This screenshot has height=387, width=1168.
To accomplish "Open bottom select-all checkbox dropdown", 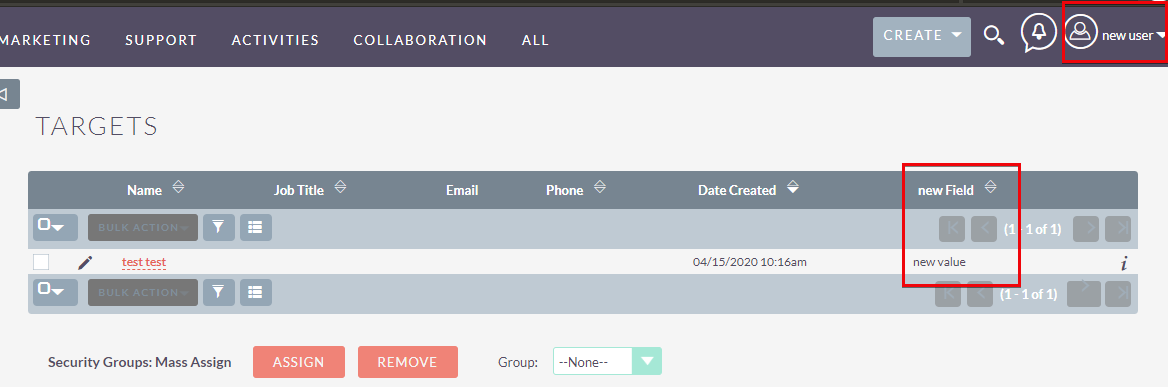I will tap(55, 292).
